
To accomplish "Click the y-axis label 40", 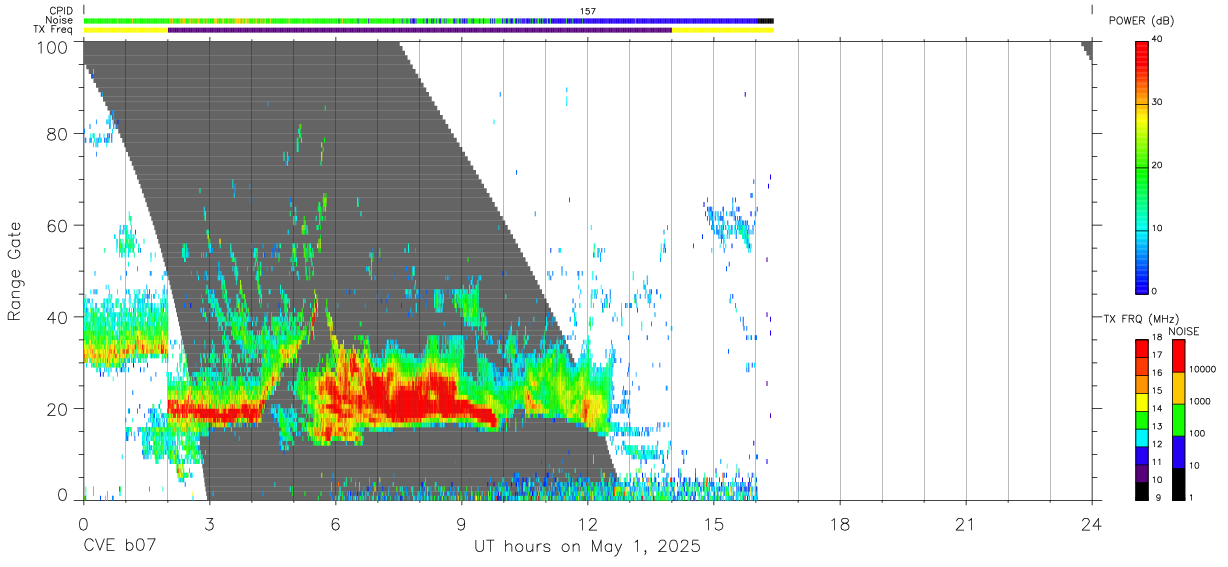I will (x=56, y=317).
